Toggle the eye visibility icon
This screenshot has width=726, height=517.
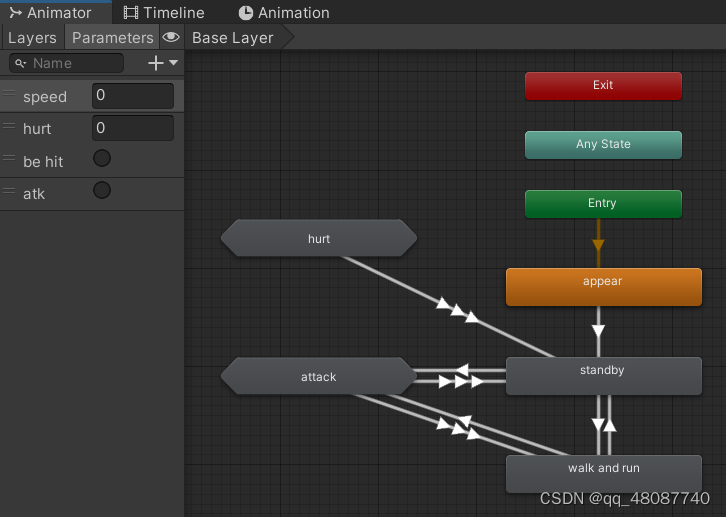coord(171,37)
